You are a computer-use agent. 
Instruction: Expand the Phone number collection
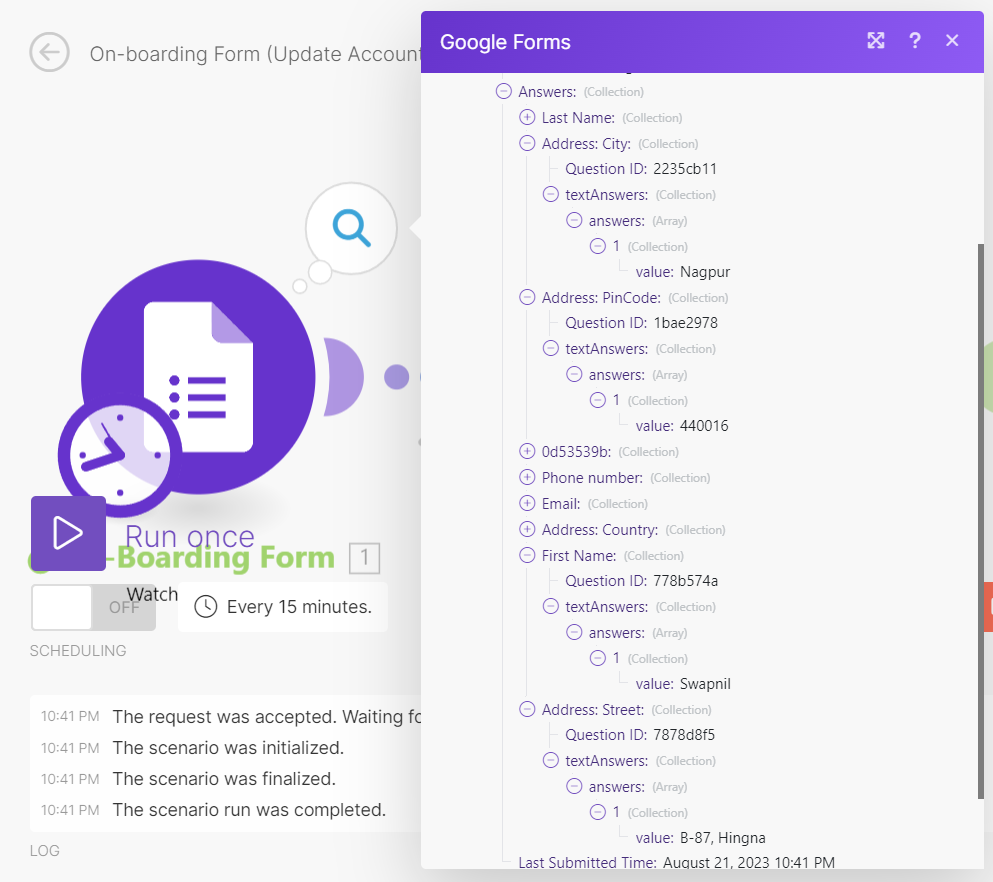[x=527, y=477]
